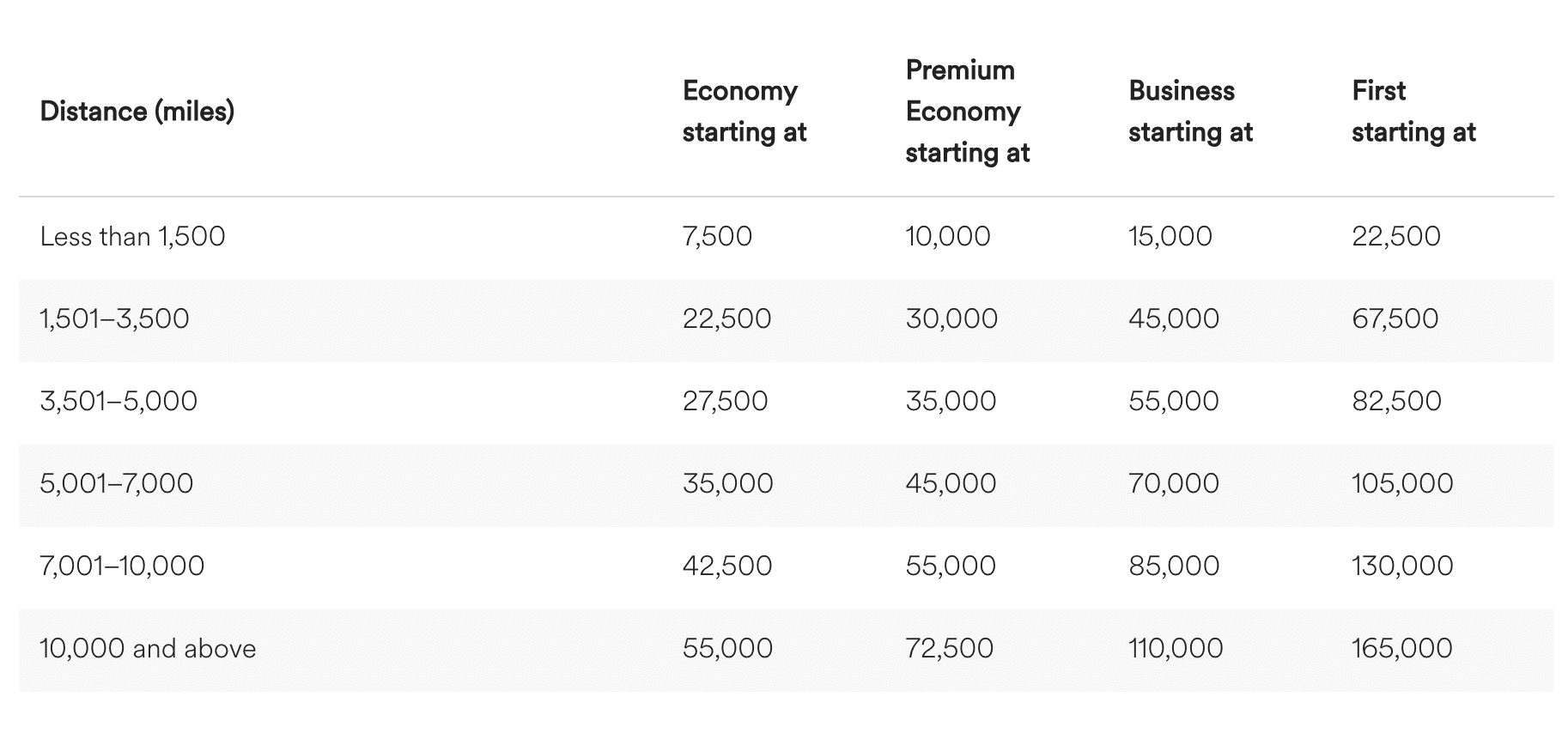Select the 165,000 First class value
This screenshot has width=1568, height=733.
[x=1402, y=649]
